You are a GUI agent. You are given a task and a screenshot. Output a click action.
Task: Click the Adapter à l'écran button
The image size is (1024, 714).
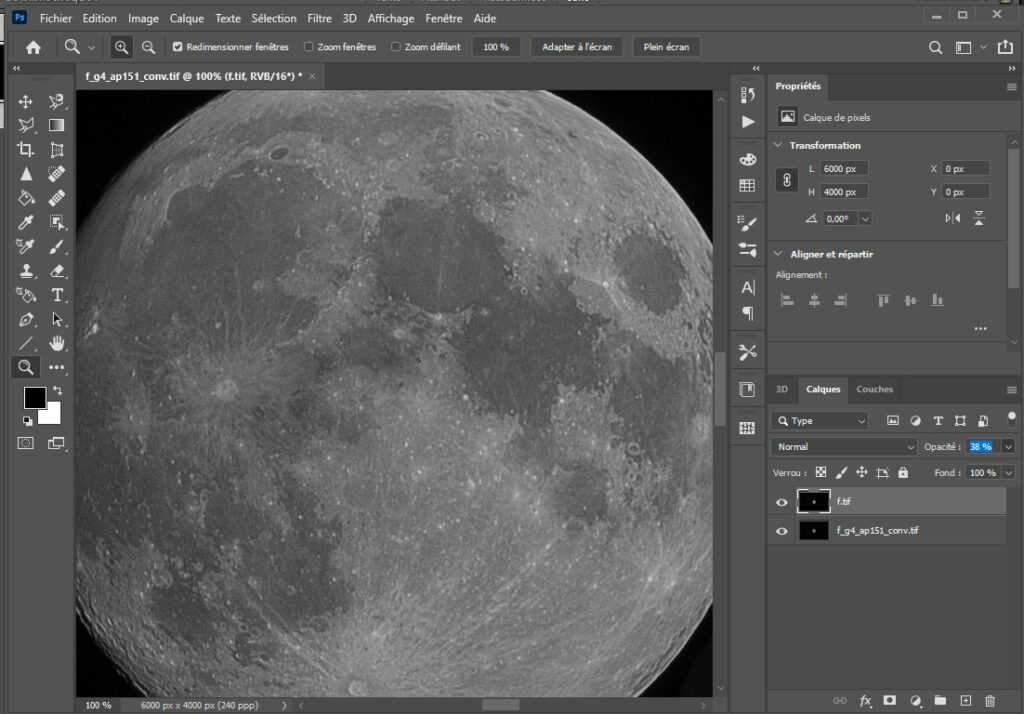coord(577,47)
